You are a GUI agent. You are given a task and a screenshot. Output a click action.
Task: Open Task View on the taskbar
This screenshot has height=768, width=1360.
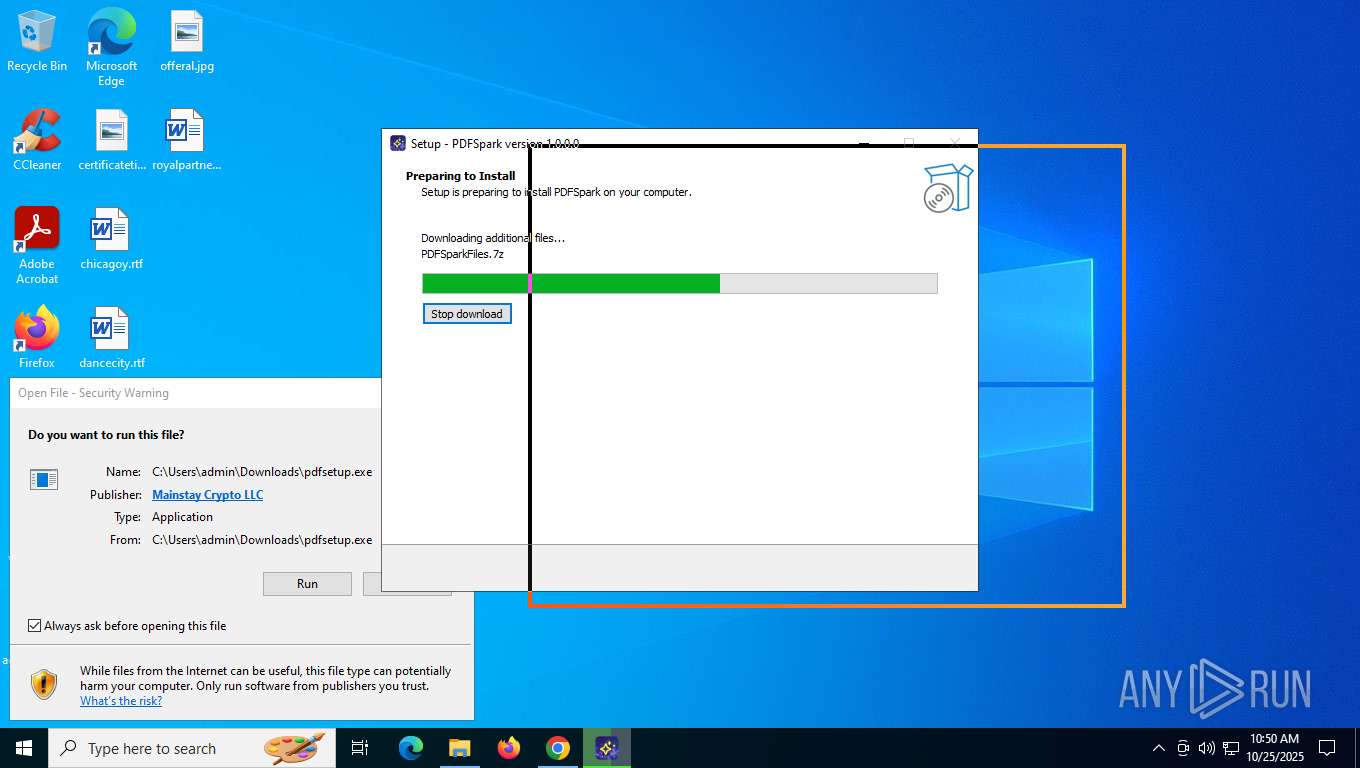(x=360, y=748)
